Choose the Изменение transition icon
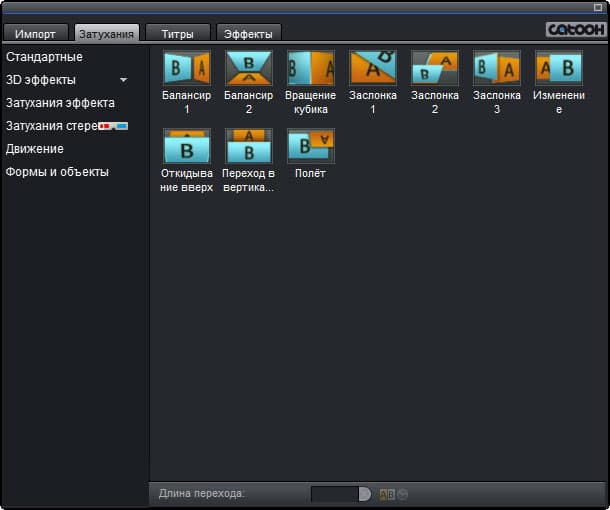The height and width of the screenshot is (510, 610). coord(559,68)
